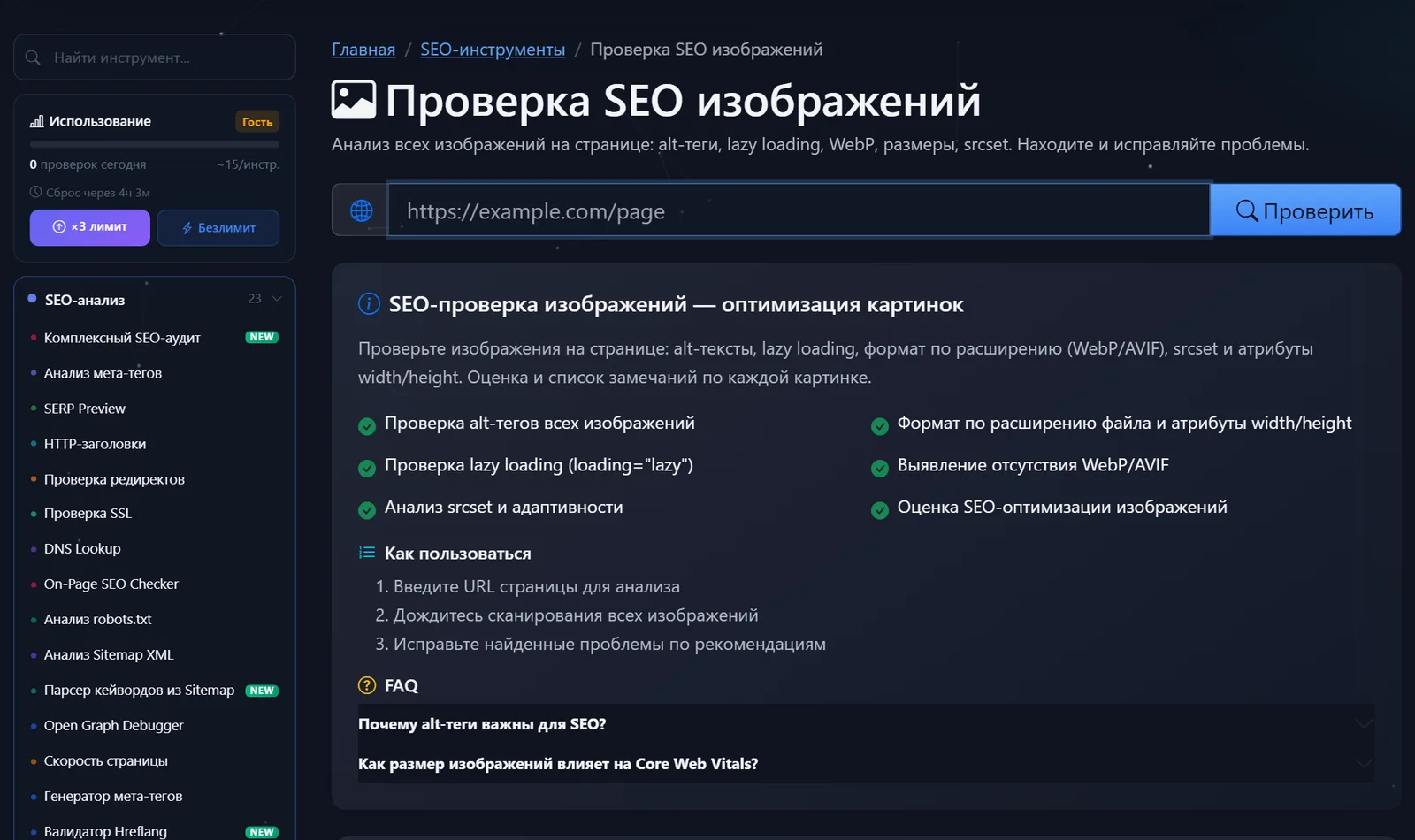This screenshot has height=840, width=1415.
Task: Expand FAQ about Core Web Vitals
Action: tap(866, 764)
